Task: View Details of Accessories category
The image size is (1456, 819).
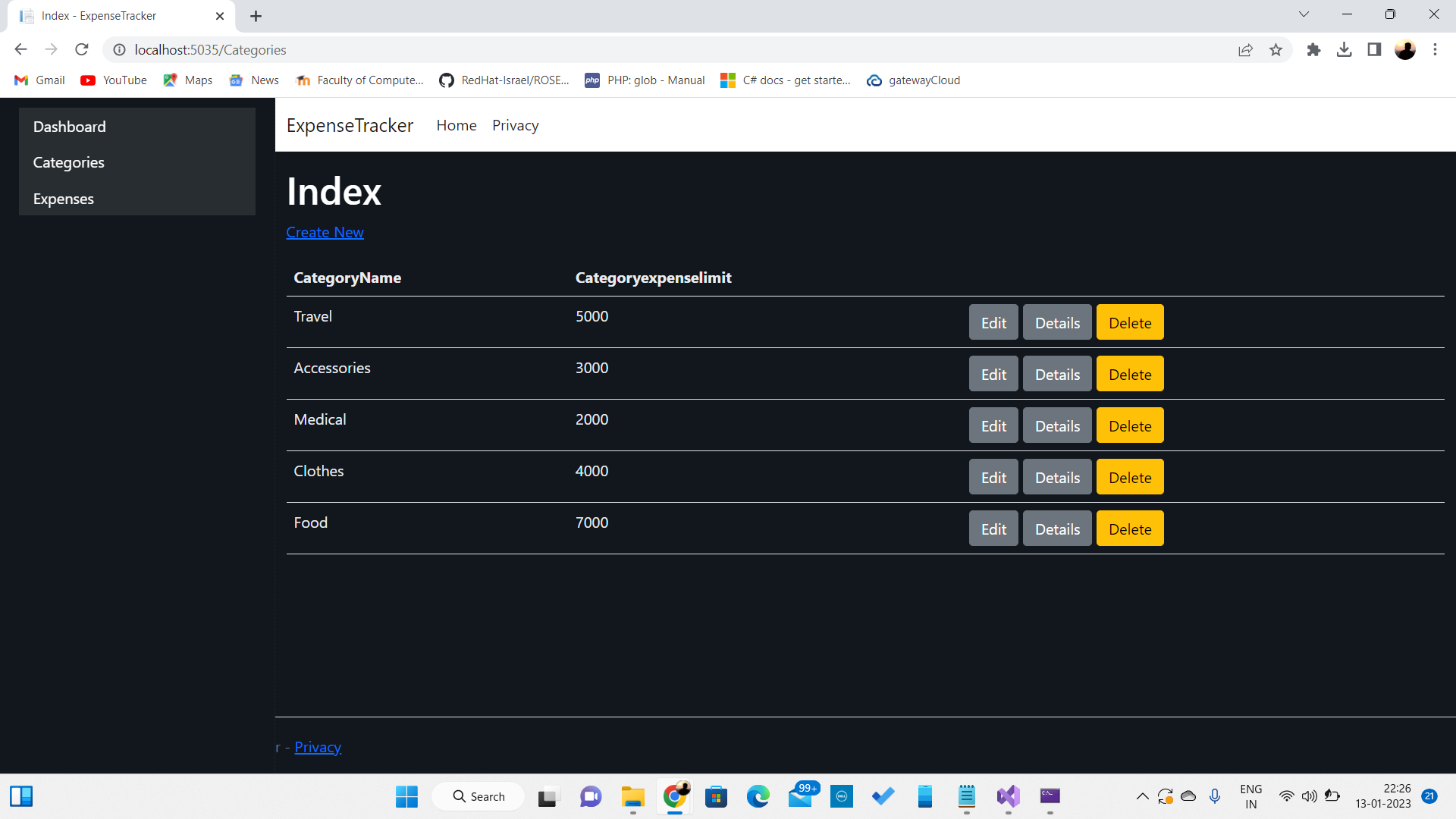Action: [1057, 374]
